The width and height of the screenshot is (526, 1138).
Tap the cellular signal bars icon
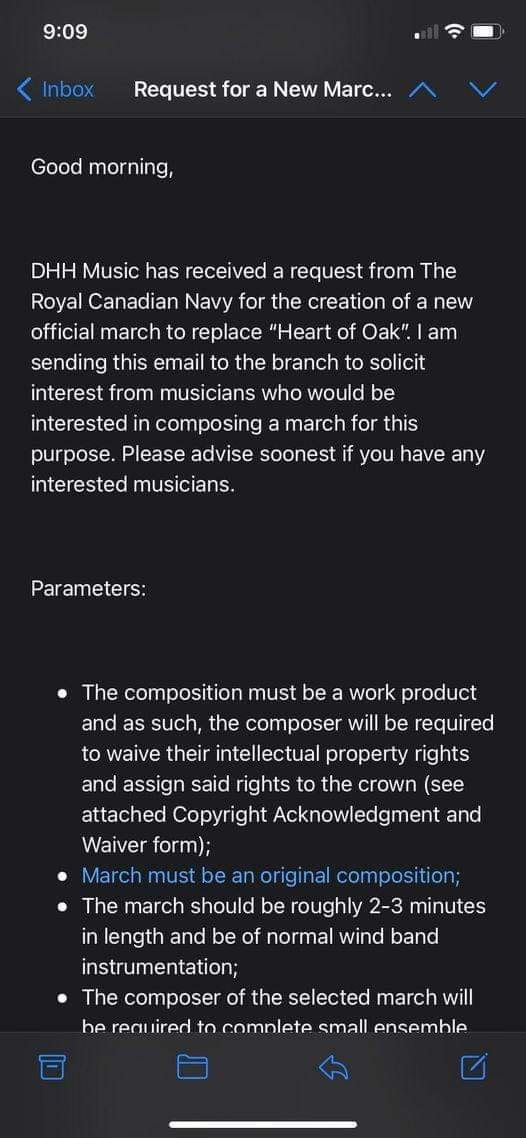click(x=427, y=32)
